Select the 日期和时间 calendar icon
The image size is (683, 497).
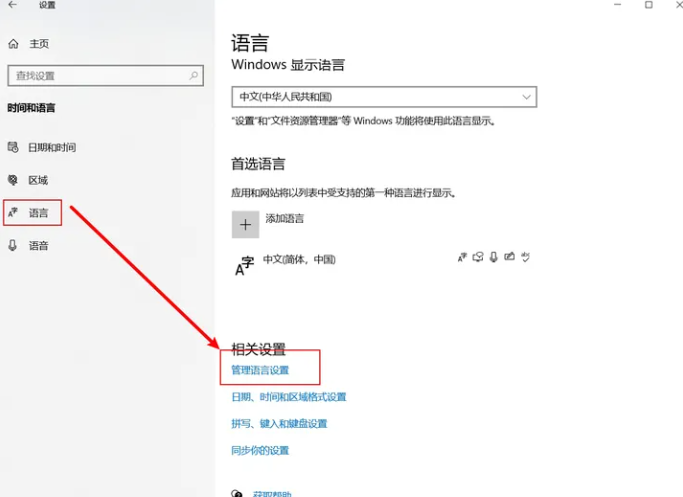(13, 147)
